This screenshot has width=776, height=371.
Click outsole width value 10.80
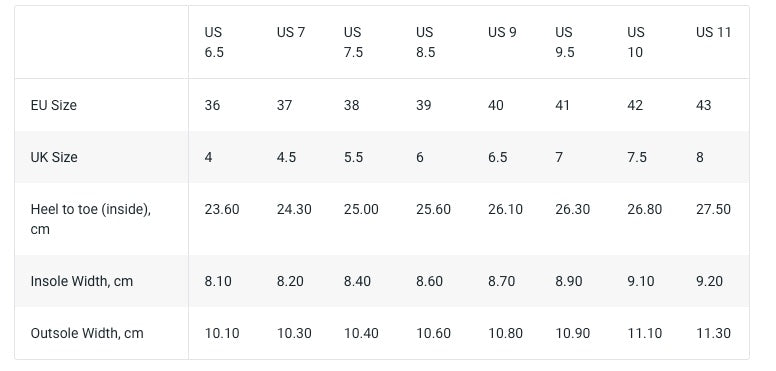click(x=505, y=333)
